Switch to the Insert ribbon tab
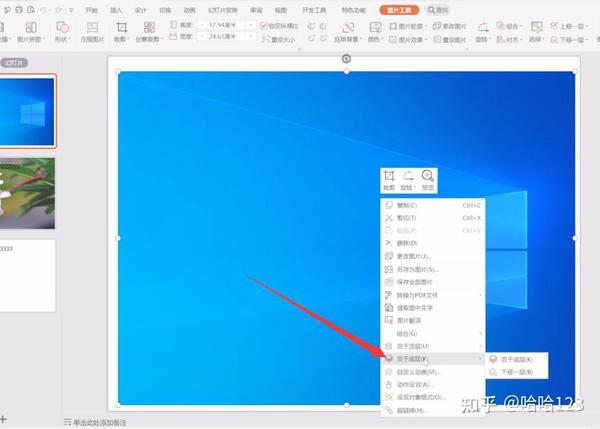Screen dimensions: 600x429 [116, 10]
